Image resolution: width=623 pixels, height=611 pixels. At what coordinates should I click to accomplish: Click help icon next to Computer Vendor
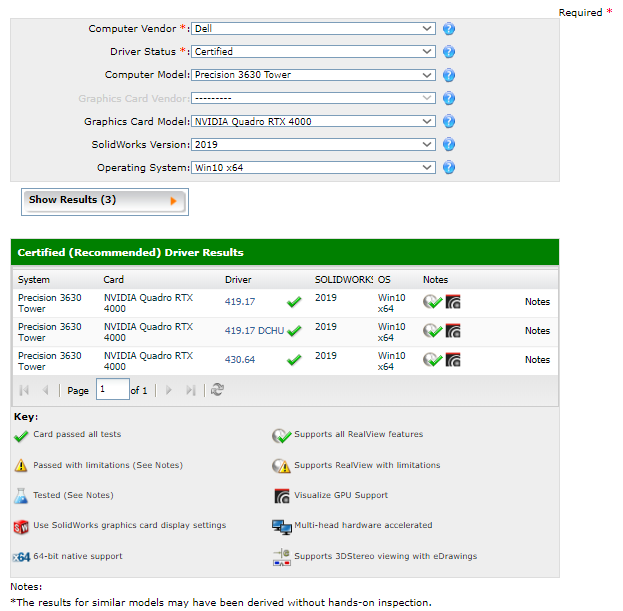pyautogui.click(x=449, y=29)
